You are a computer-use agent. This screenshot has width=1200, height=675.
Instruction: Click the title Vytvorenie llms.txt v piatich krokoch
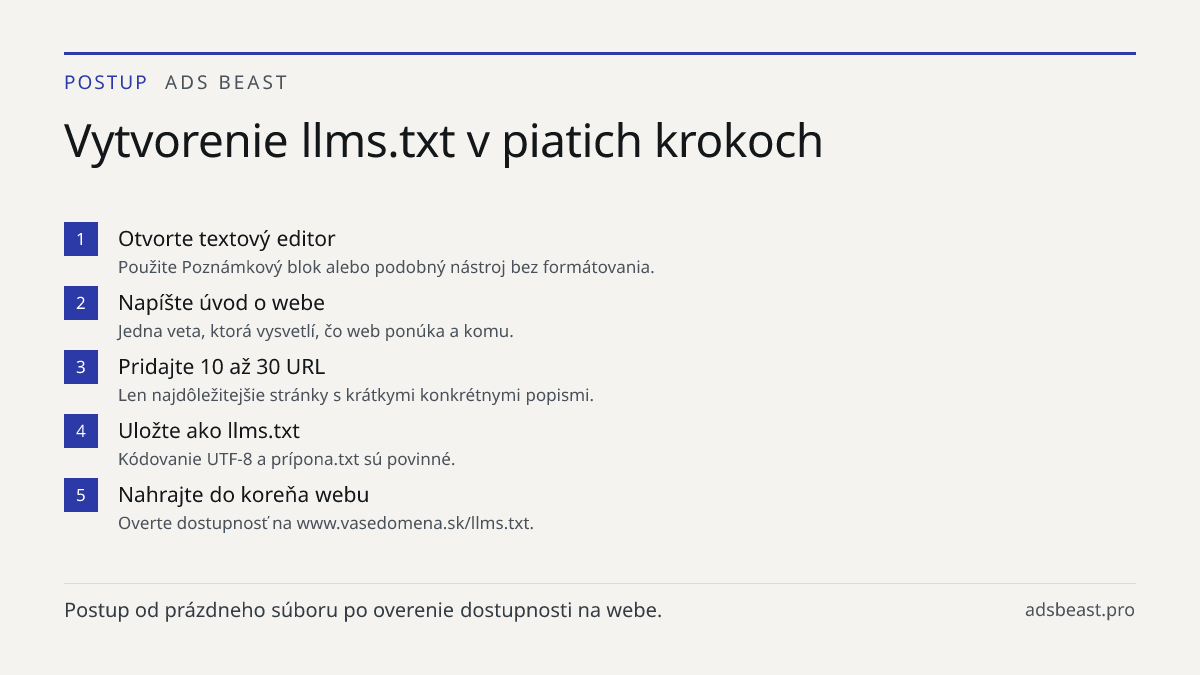pyautogui.click(x=443, y=142)
